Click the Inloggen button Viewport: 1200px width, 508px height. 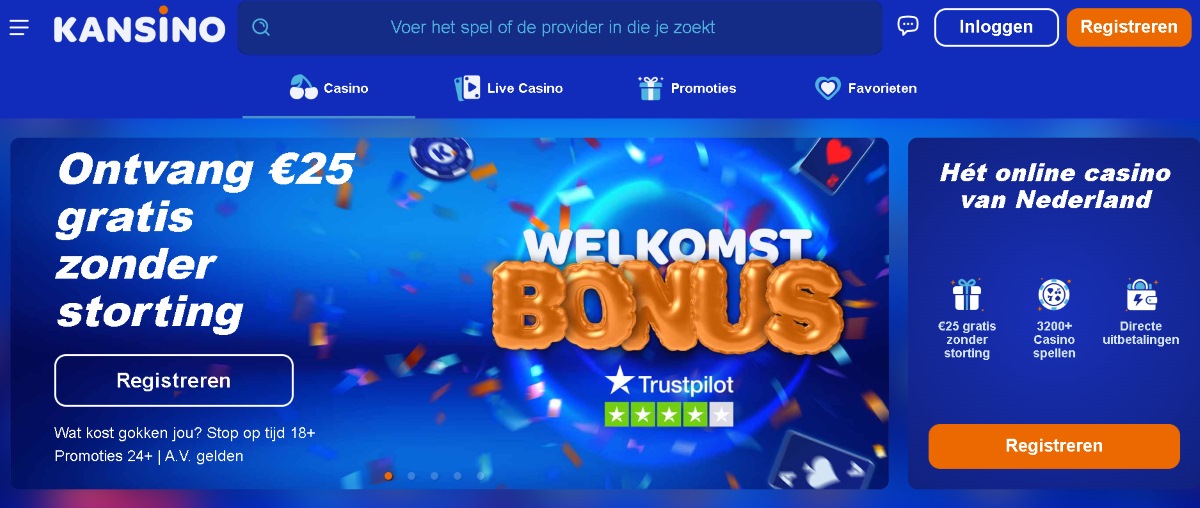click(996, 27)
